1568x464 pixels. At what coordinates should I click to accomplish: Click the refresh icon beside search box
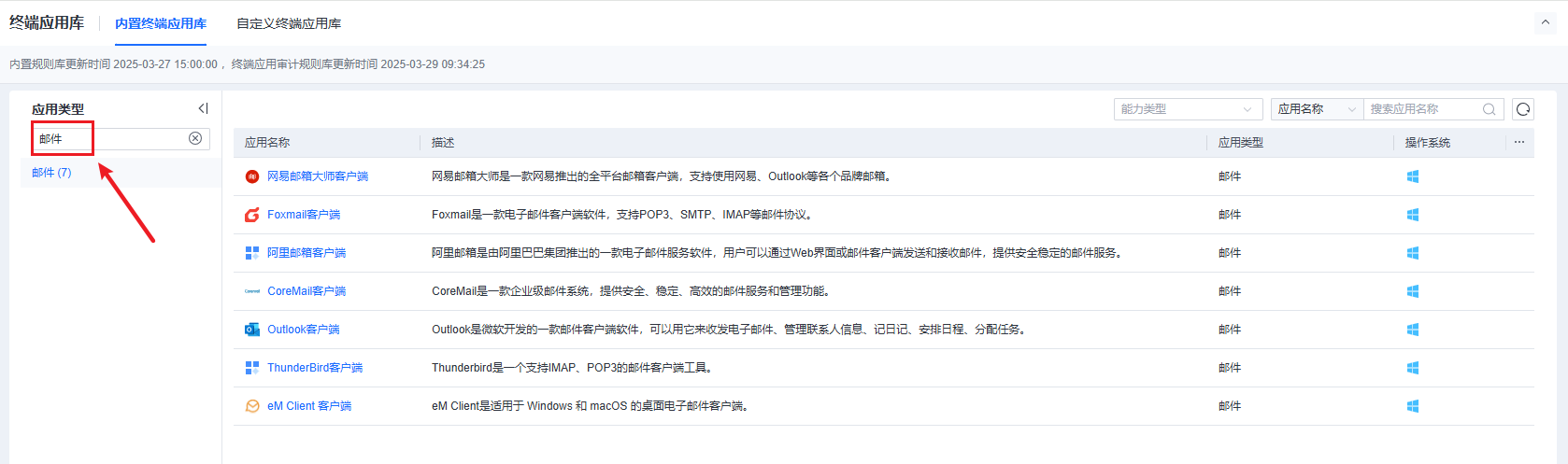[x=1523, y=109]
